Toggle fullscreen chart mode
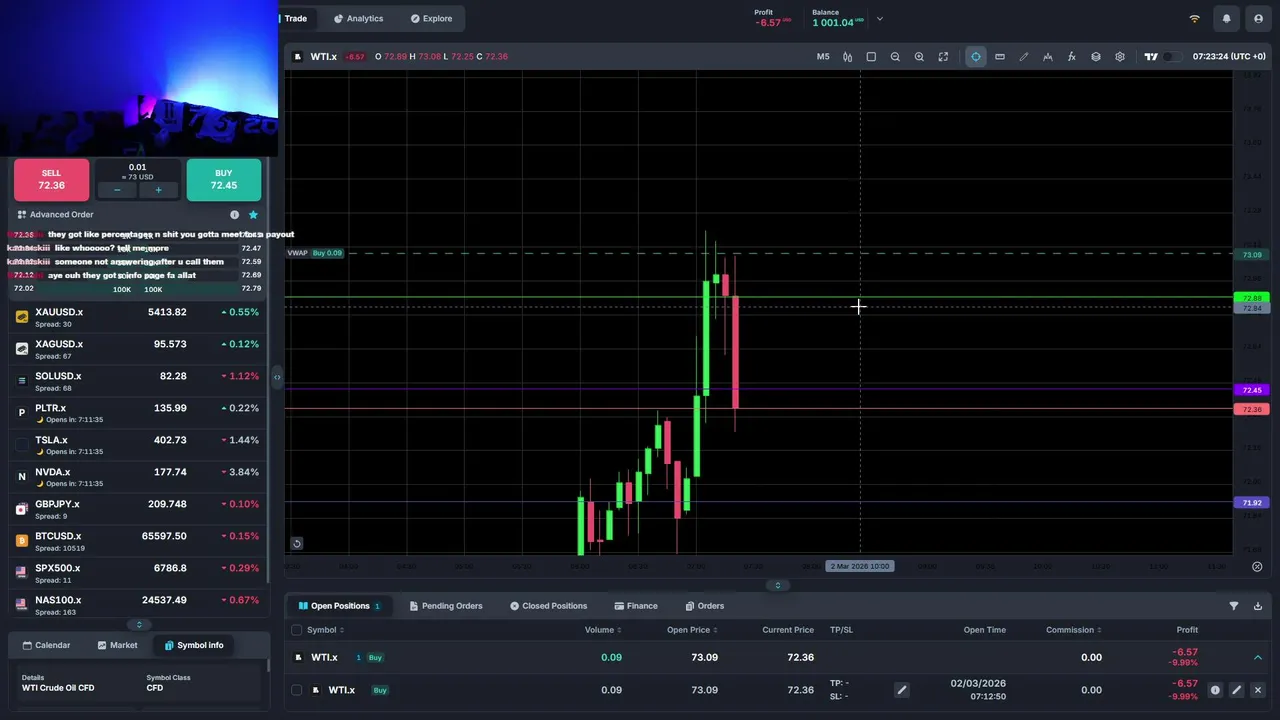 (x=943, y=57)
